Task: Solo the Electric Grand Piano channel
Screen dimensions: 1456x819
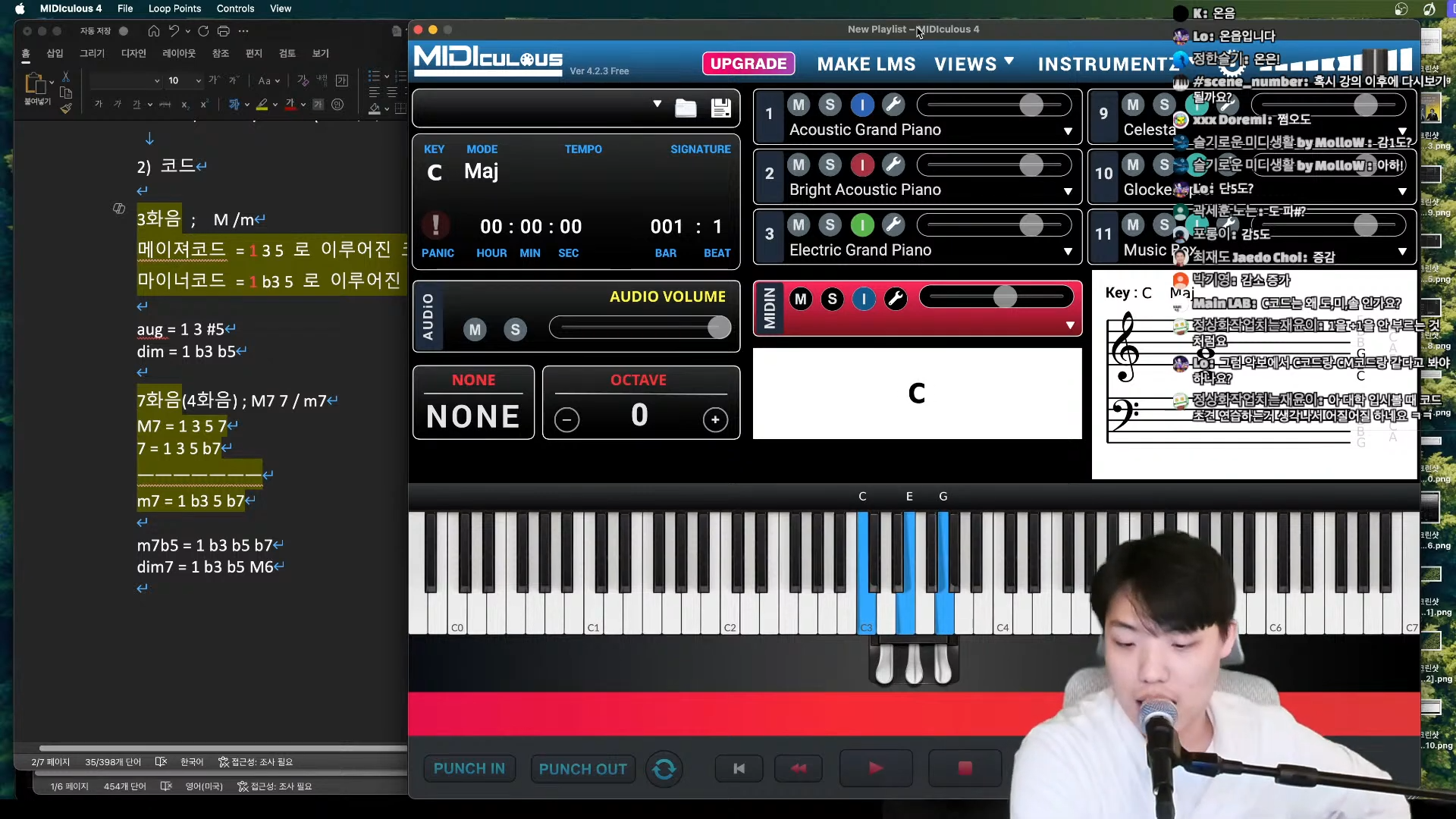Action: point(830,224)
